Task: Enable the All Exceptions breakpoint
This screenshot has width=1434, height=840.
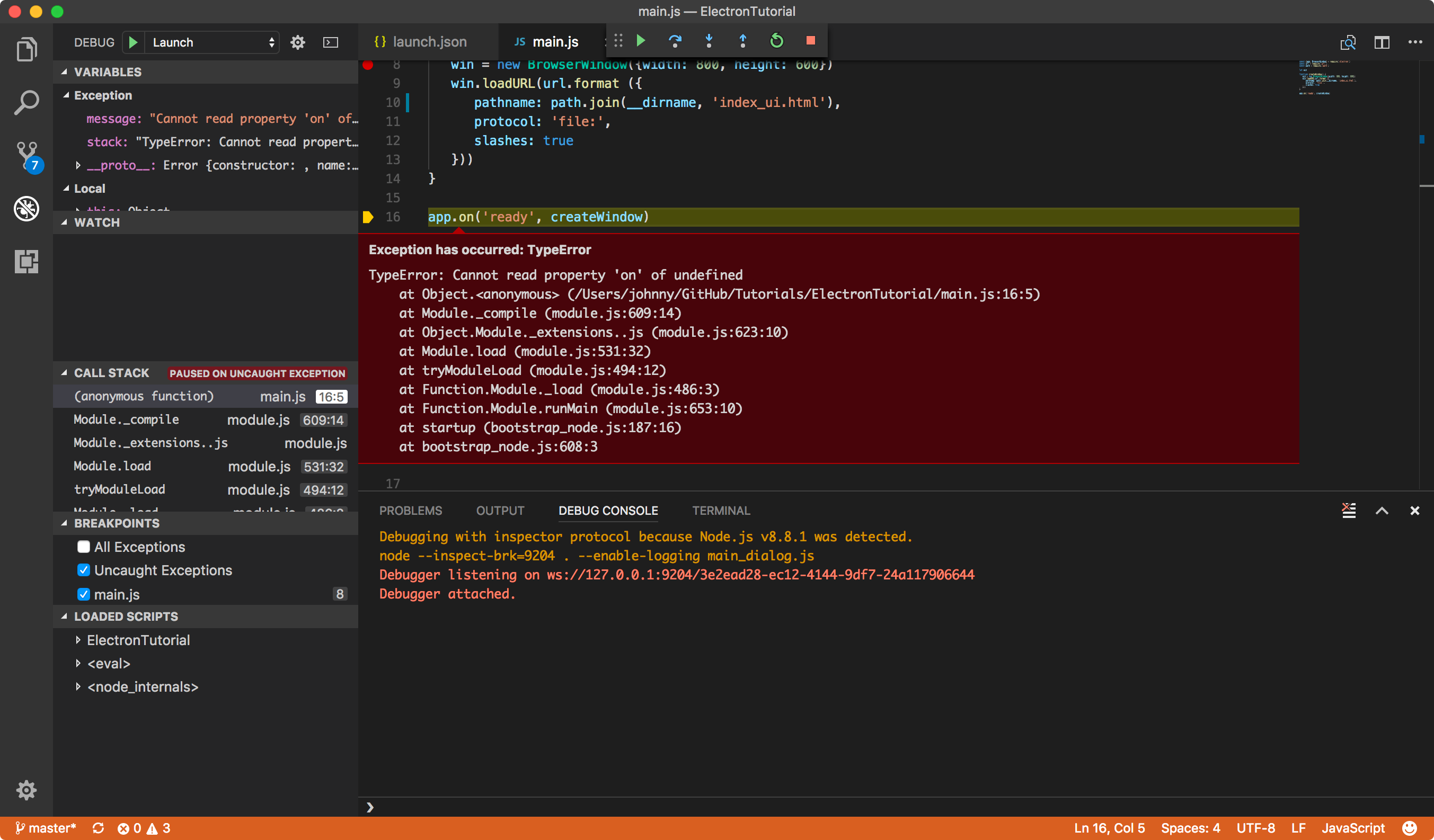Action: (x=84, y=547)
